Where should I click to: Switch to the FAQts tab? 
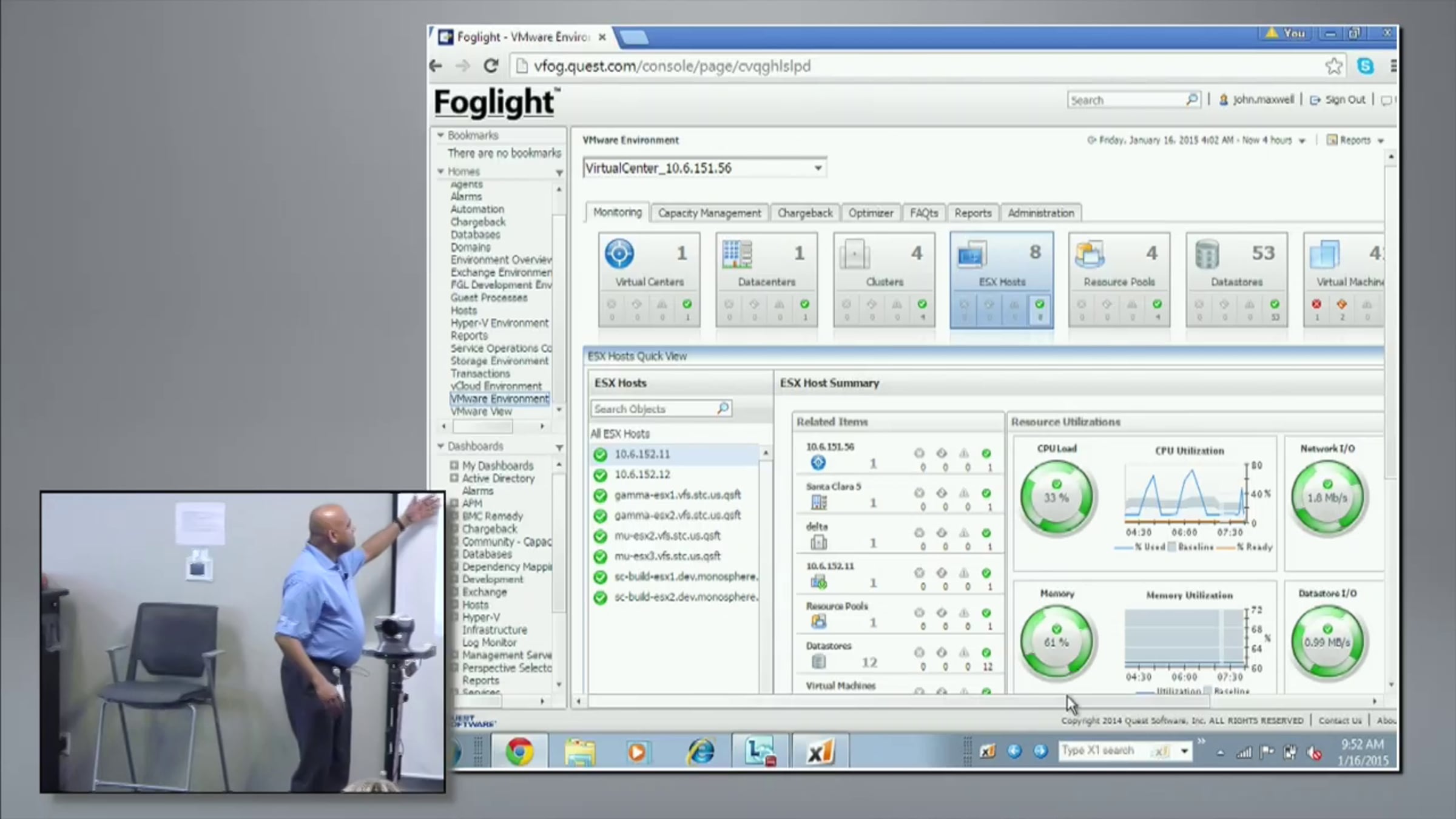pyautogui.click(x=923, y=213)
